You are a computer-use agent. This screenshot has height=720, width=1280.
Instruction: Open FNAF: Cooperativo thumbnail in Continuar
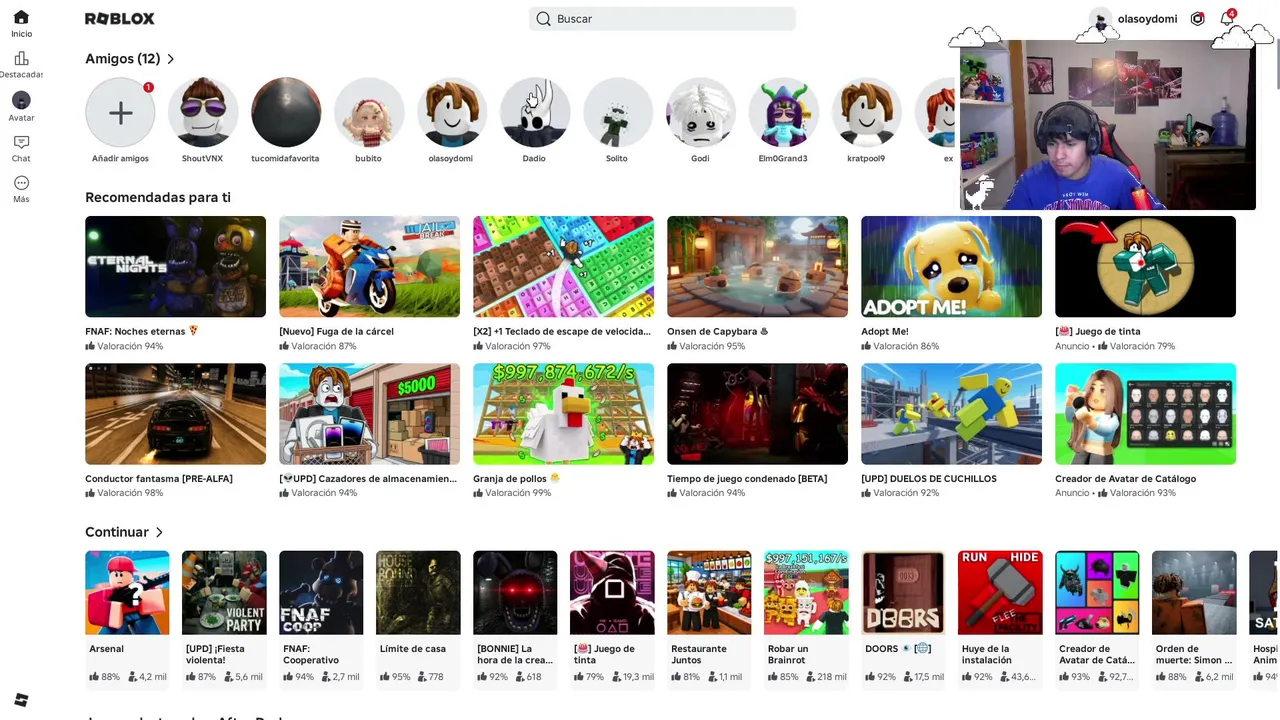click(x=321, y=592)
